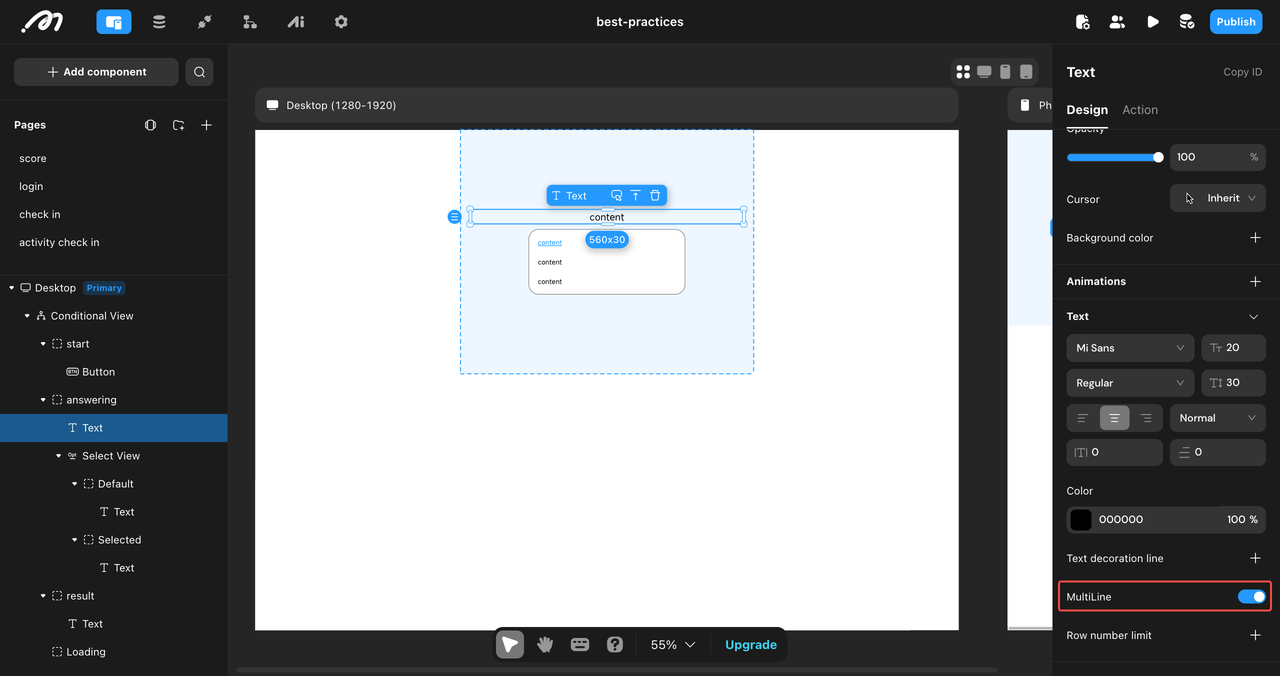Open the gear settings icon
Image resolution: width=1280 pixels, height=676 pixels.
(x=341, y=21)
